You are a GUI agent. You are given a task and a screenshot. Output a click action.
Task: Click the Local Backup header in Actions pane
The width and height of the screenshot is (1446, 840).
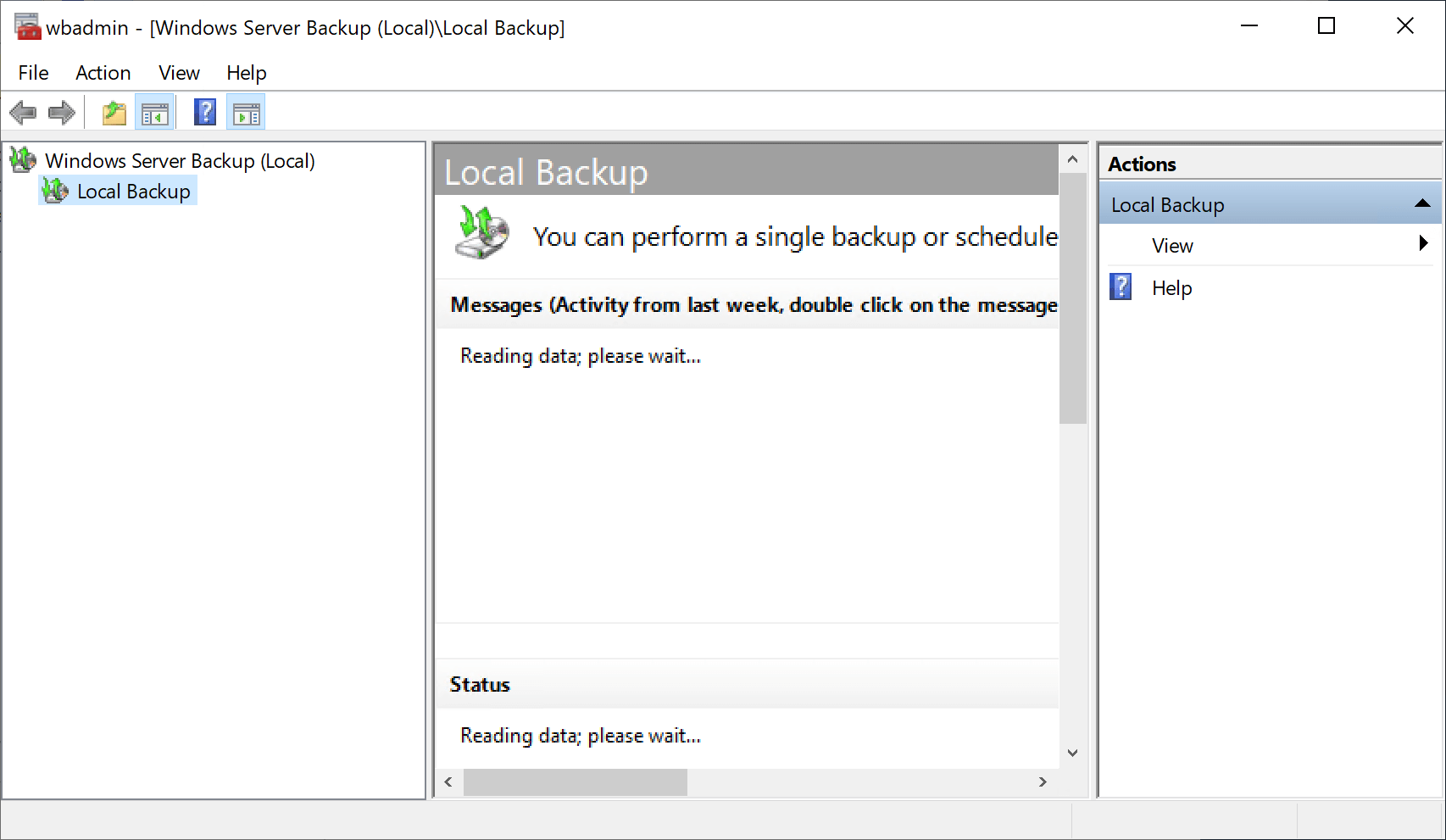[1270, 204]
